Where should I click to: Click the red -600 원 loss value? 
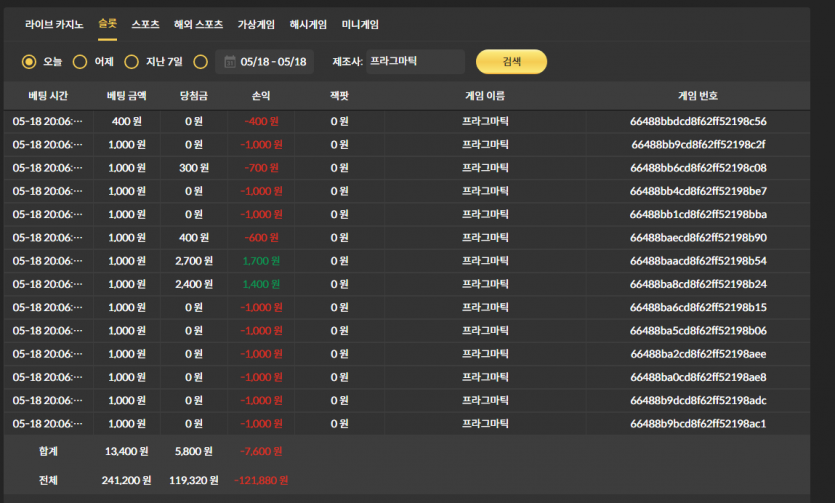(261, 237)
